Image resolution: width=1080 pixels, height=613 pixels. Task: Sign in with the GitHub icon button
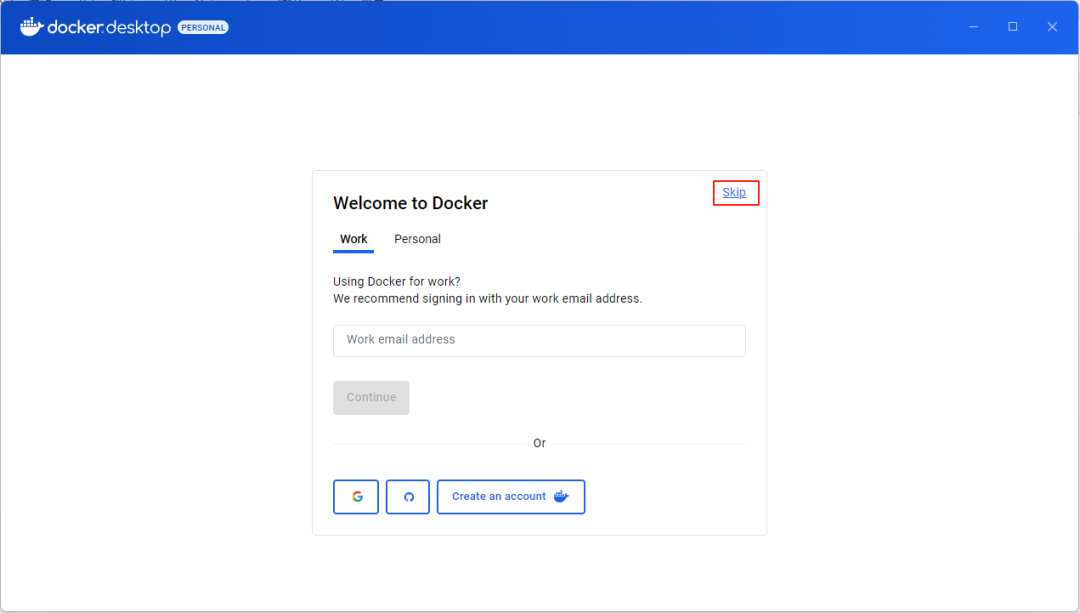click(408, 497)
